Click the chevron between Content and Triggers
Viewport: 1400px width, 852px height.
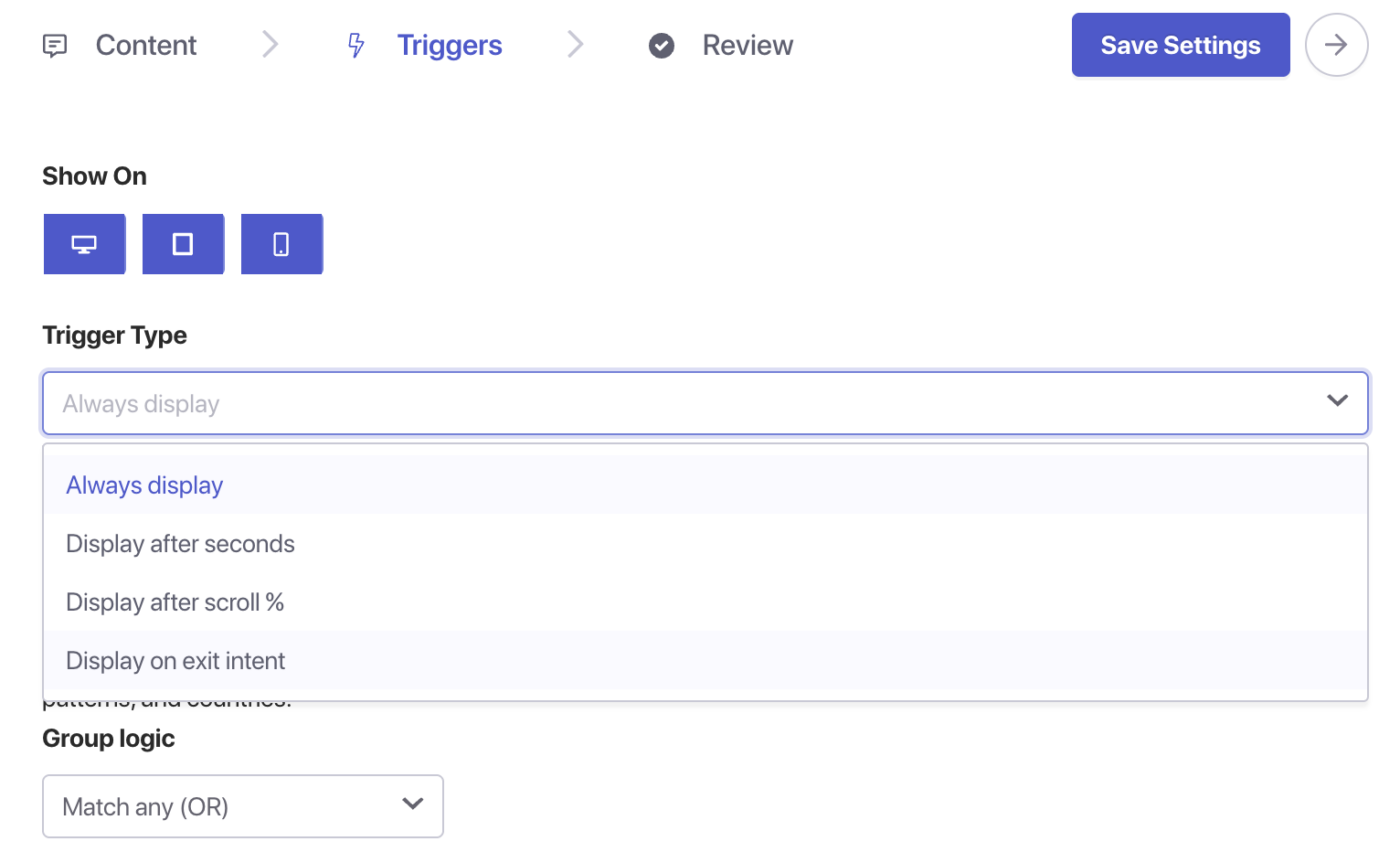[270, 45]
